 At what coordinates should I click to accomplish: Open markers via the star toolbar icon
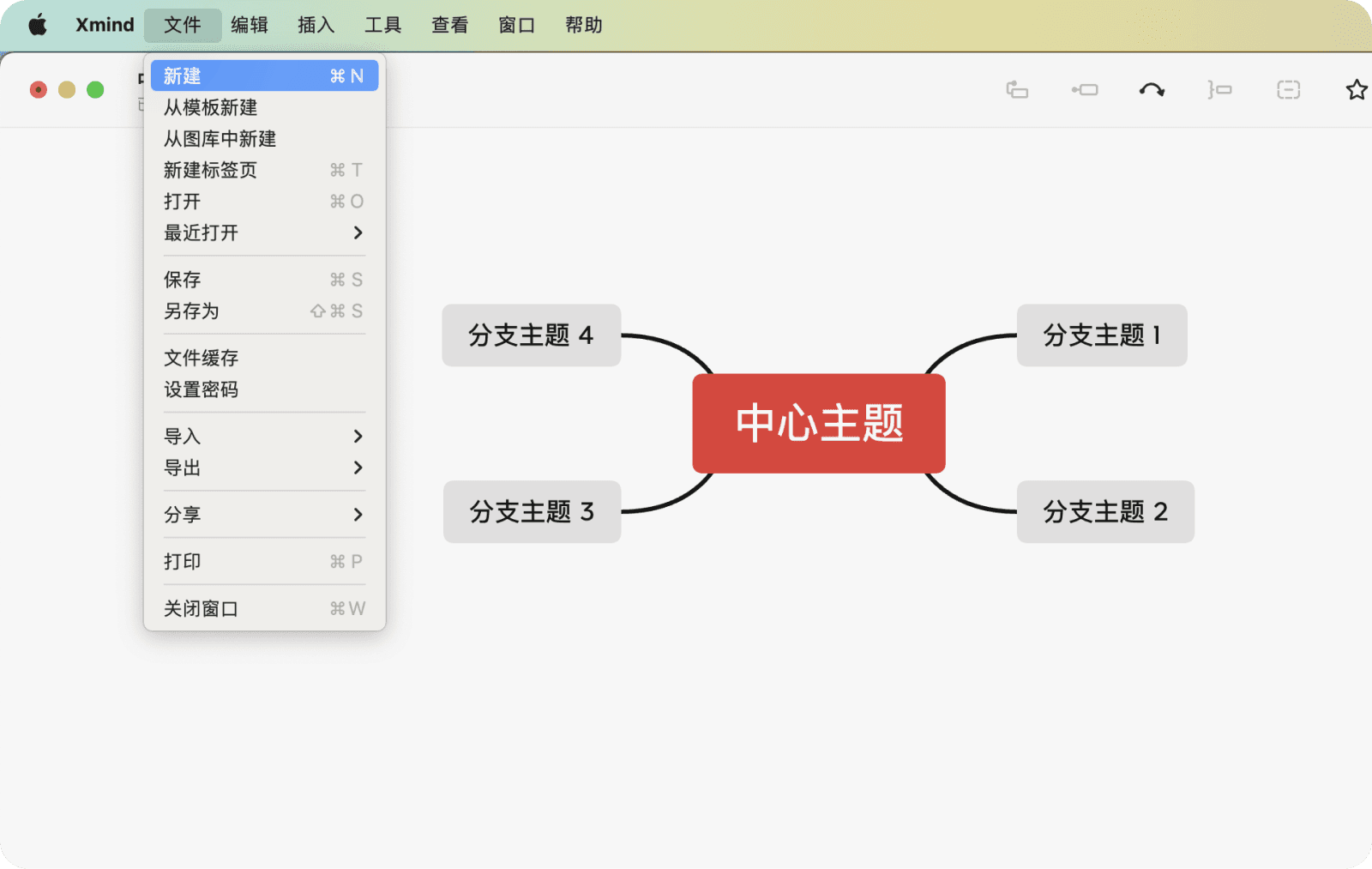(x=1356, y=89)
